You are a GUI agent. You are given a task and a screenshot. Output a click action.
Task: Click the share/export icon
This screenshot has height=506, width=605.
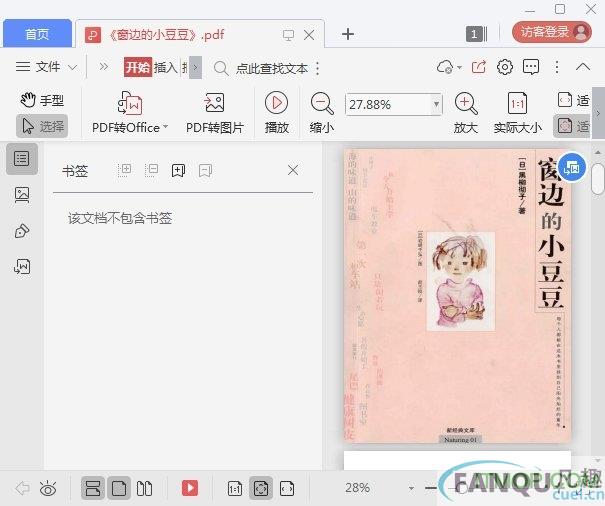point(478,67)
